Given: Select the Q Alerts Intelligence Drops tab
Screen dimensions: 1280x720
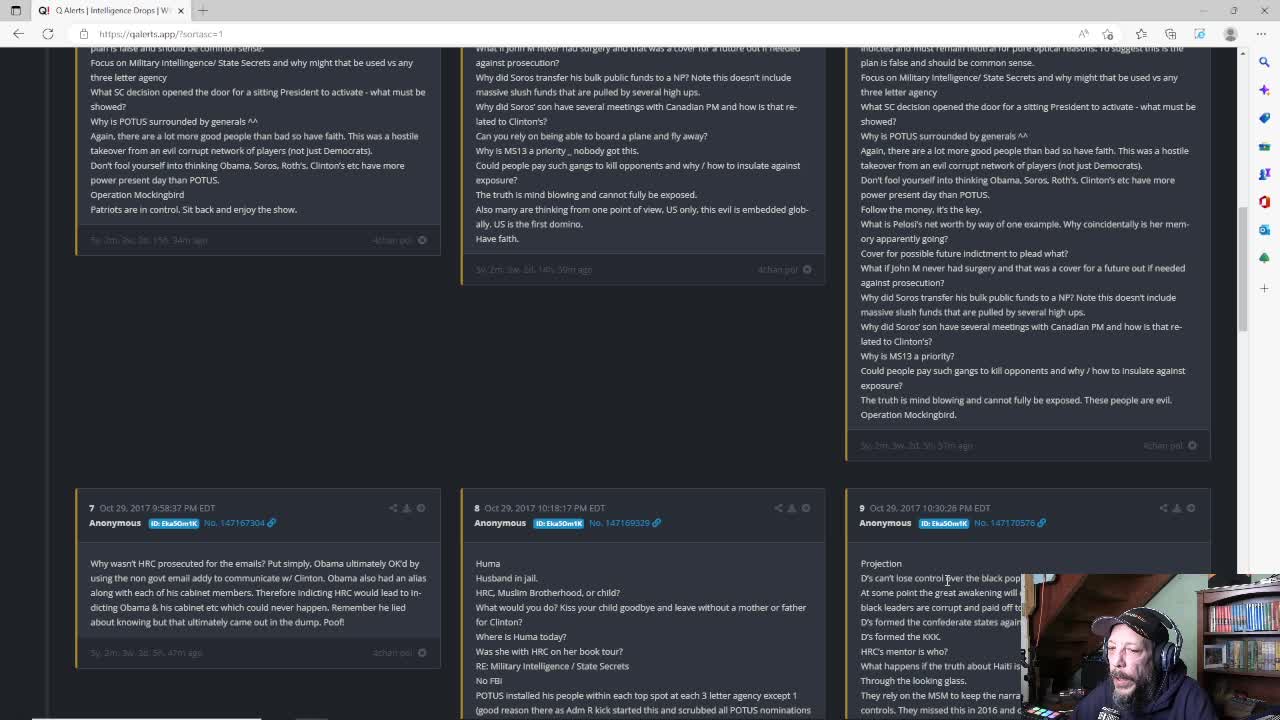Looking at the screenshot, I should (110, 10).
